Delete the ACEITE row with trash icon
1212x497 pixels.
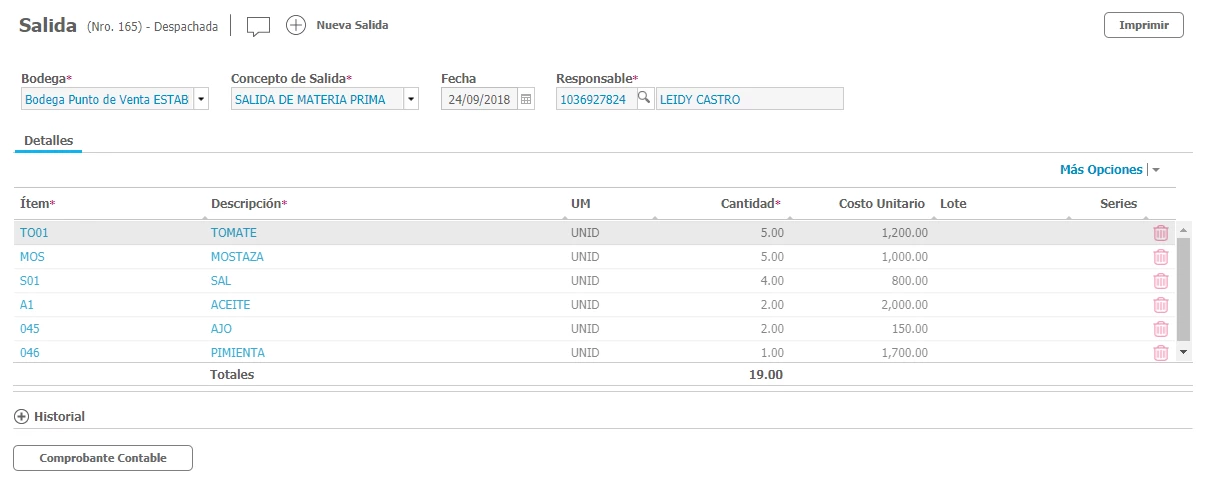[x=1160, y=305]
